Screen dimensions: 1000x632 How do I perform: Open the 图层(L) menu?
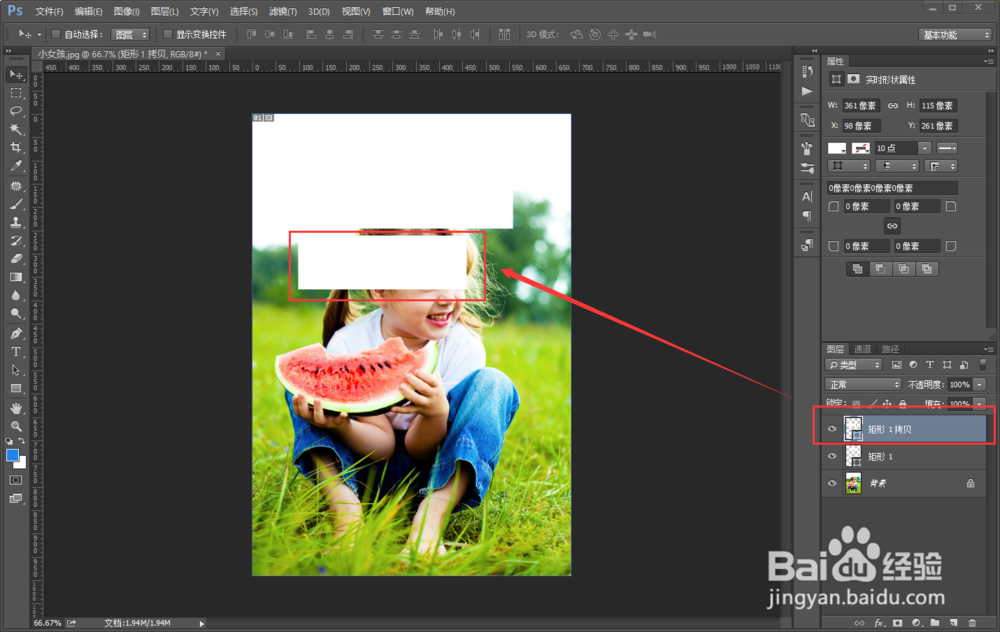tap(165, 11)
